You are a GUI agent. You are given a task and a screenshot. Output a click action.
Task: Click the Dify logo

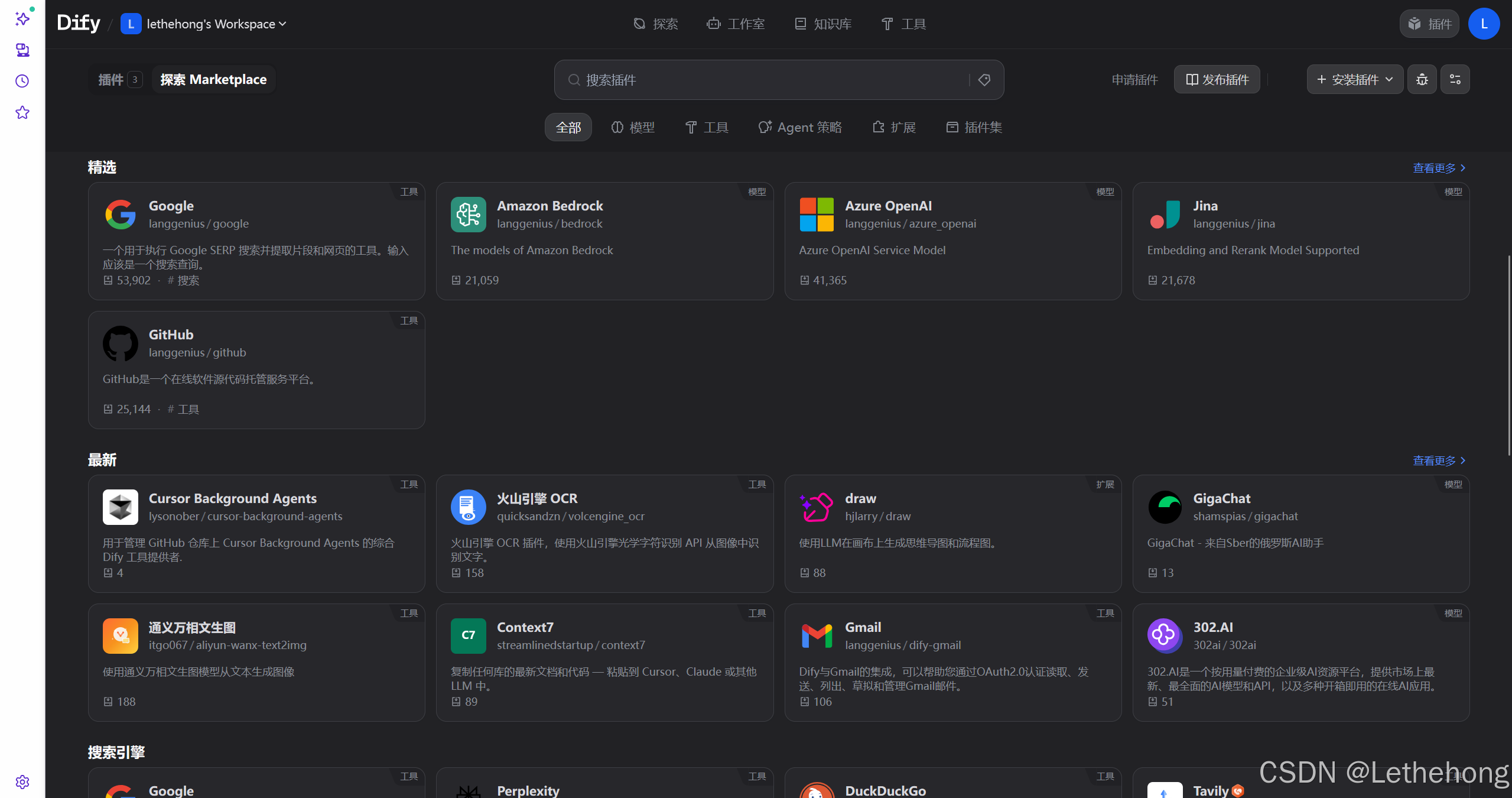tap(79, 24)
